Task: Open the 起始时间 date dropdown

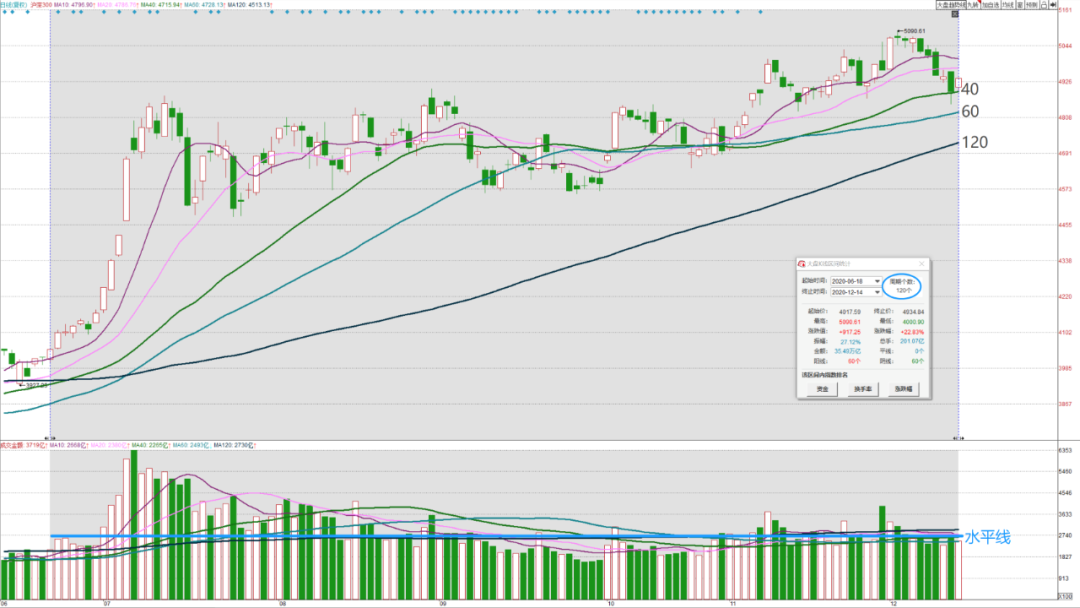Action: [877, 281]
